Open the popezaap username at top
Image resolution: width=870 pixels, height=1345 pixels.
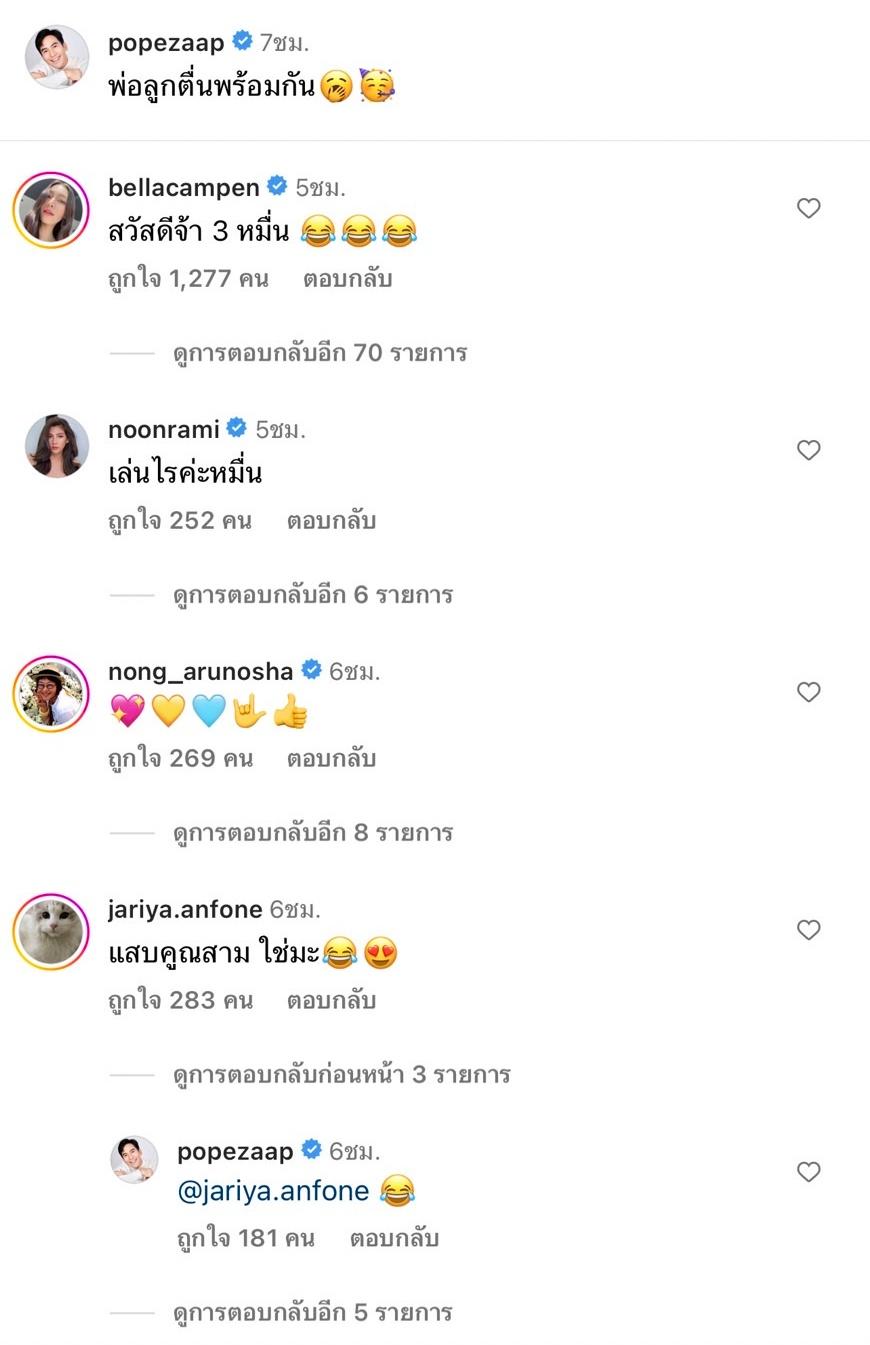pos(166,42)
